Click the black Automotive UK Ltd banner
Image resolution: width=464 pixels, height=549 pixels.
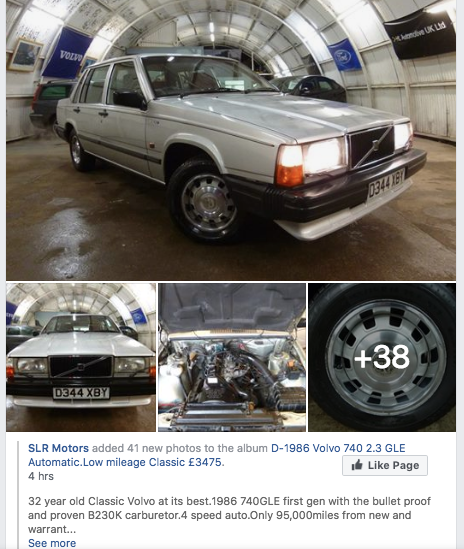point(420,35)
